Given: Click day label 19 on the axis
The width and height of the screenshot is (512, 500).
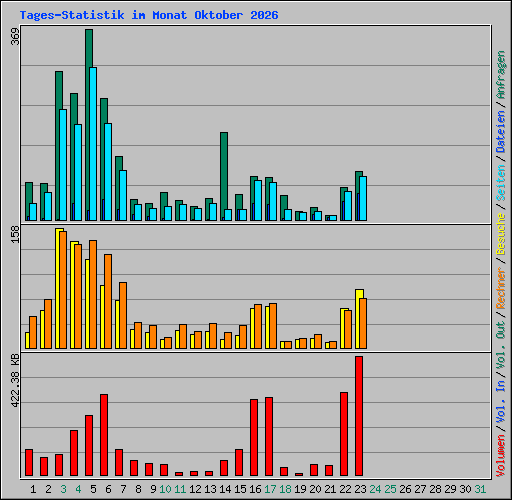Looking at the screenshot, I should coord(300,489).
